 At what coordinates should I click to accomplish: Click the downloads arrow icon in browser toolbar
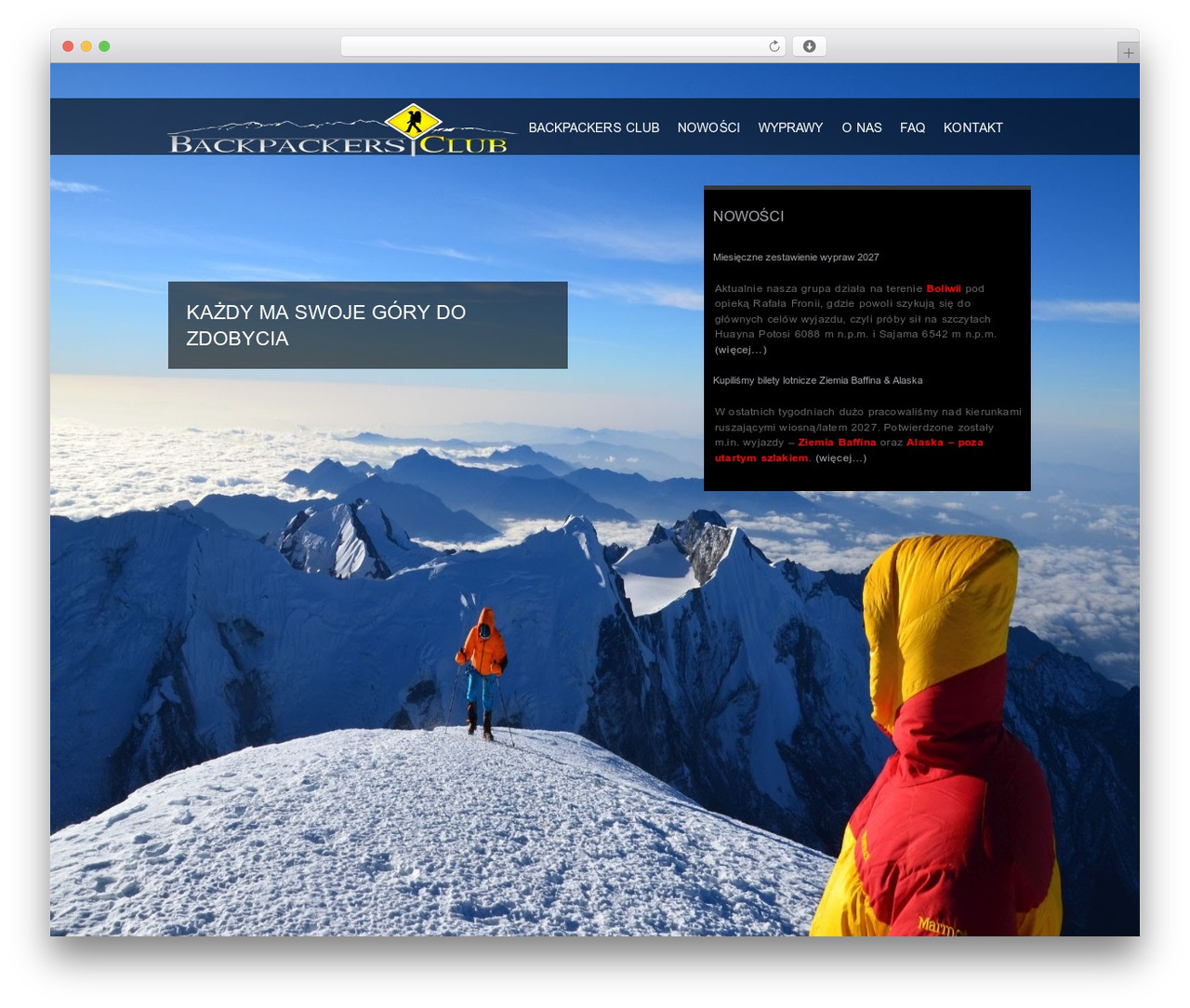point(809,46)
